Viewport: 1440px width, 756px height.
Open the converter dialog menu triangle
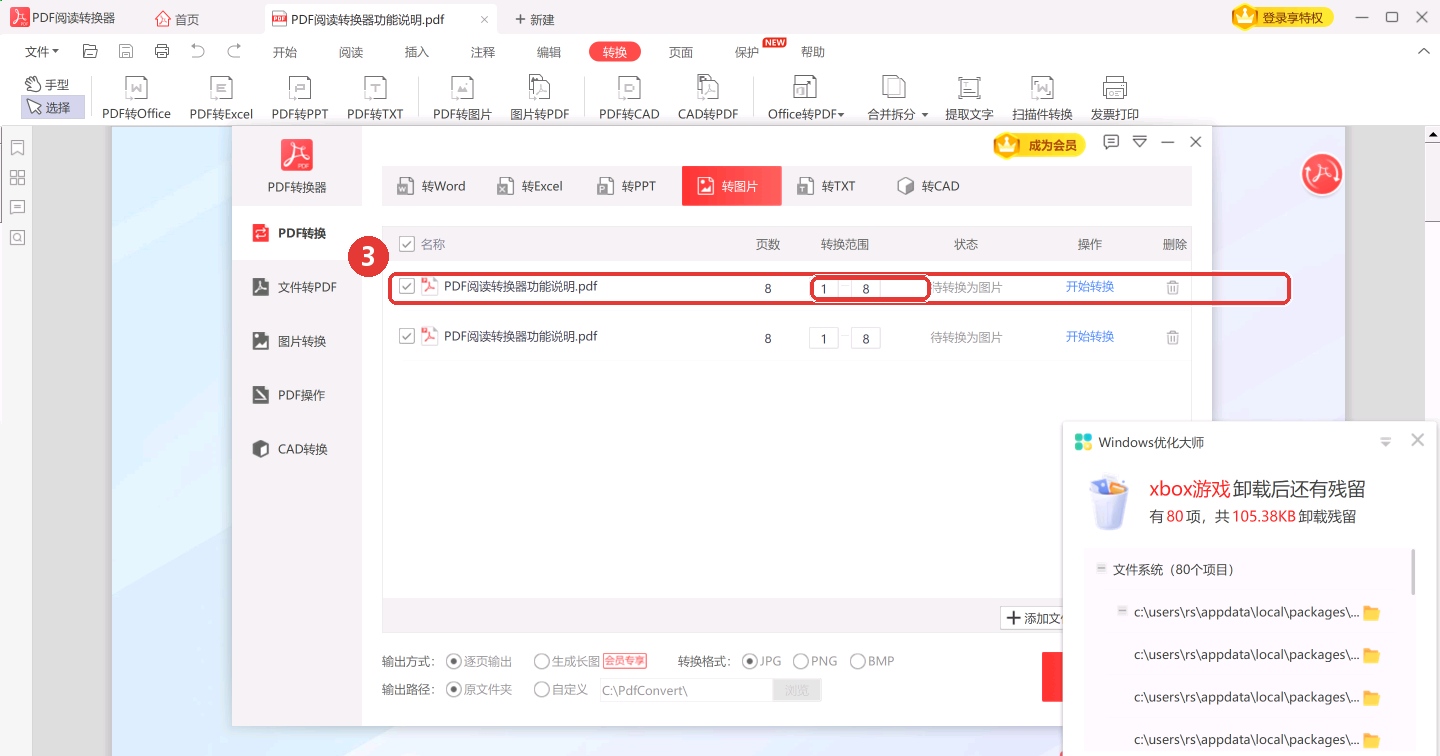click(1139, 143)
